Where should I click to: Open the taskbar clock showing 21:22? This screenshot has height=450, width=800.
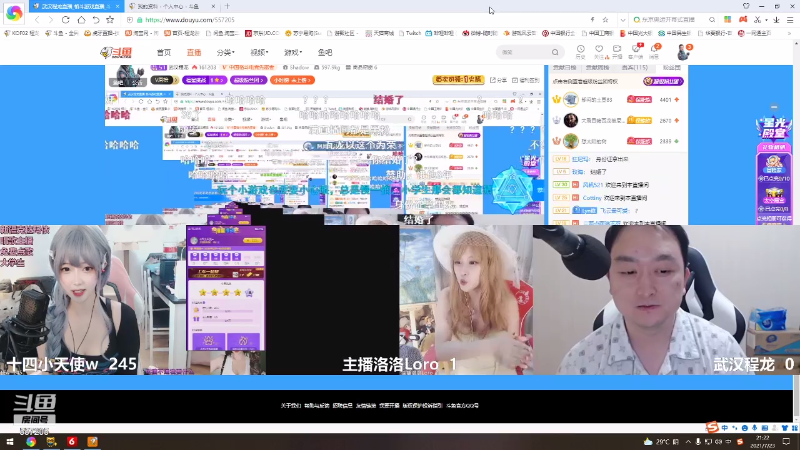762,441
